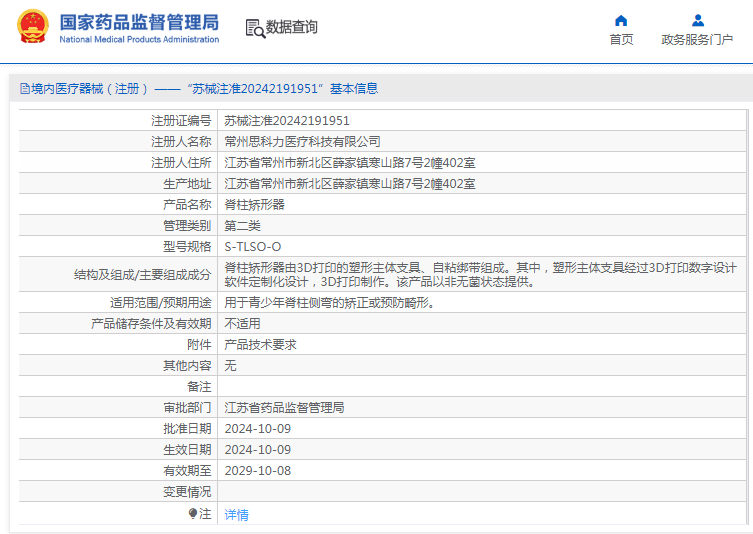Viewport: 753px width, 534px height.
Task: Click the 型号规格 row label
Action: [x=187, y=247]
